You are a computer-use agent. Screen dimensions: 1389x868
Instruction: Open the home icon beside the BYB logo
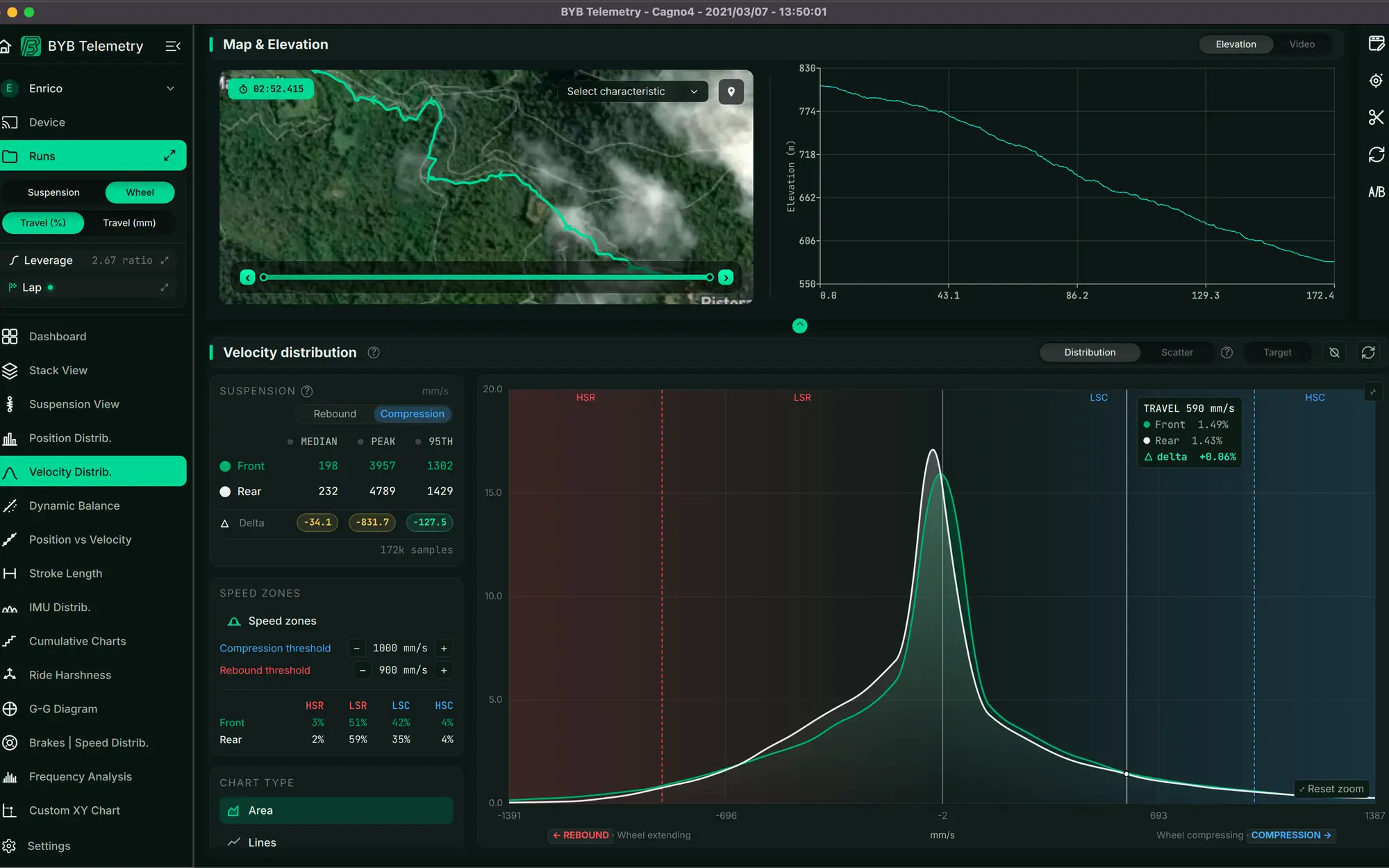[5, 47]
